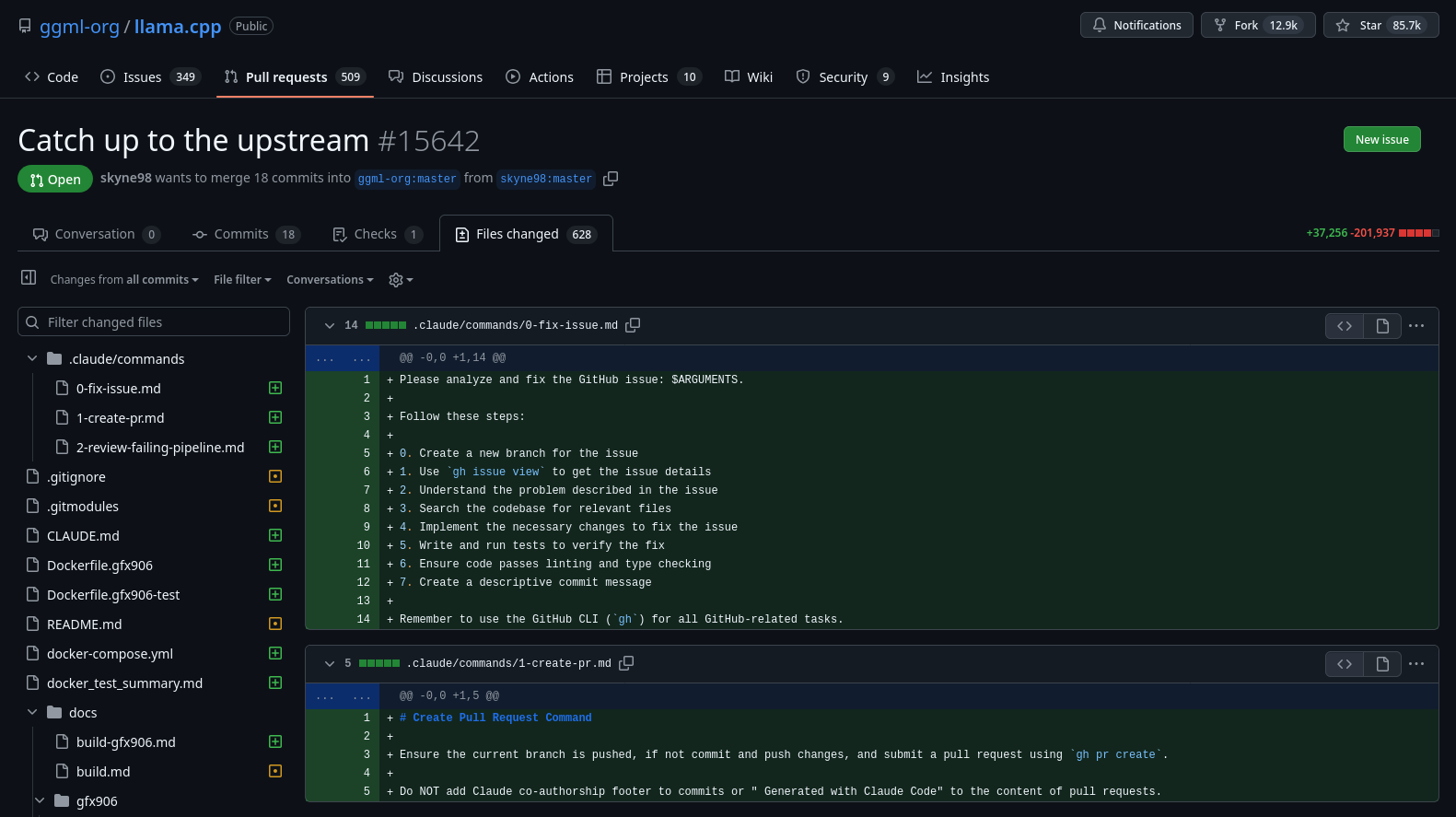Open the ggml-org:master base branch link
Image resolution: width=1456 pixels, height=817 pixels.
pyautogui.click(x=407, y=180)
